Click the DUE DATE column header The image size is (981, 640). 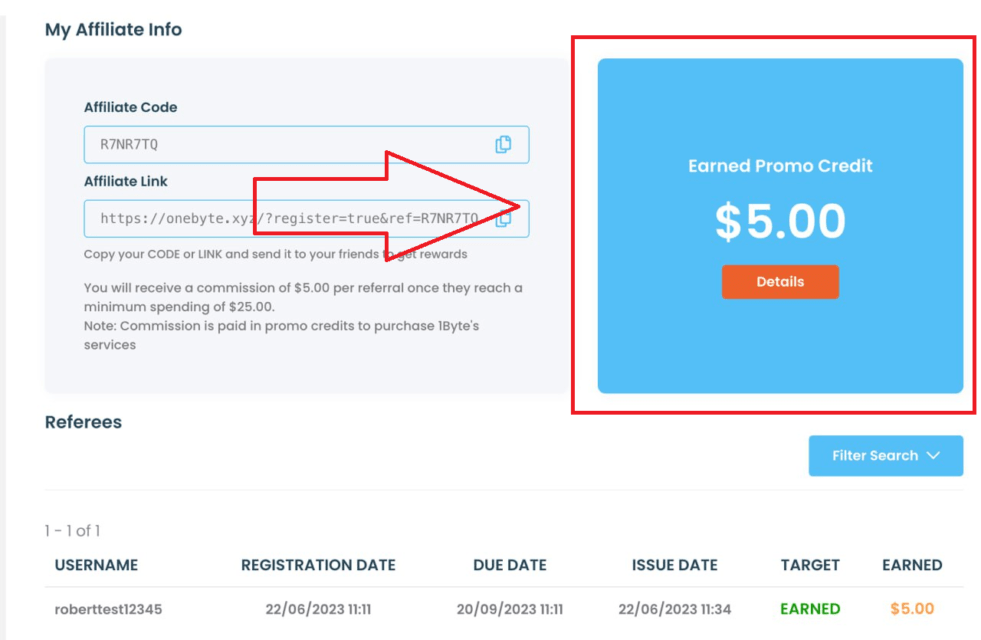[510, 564]
